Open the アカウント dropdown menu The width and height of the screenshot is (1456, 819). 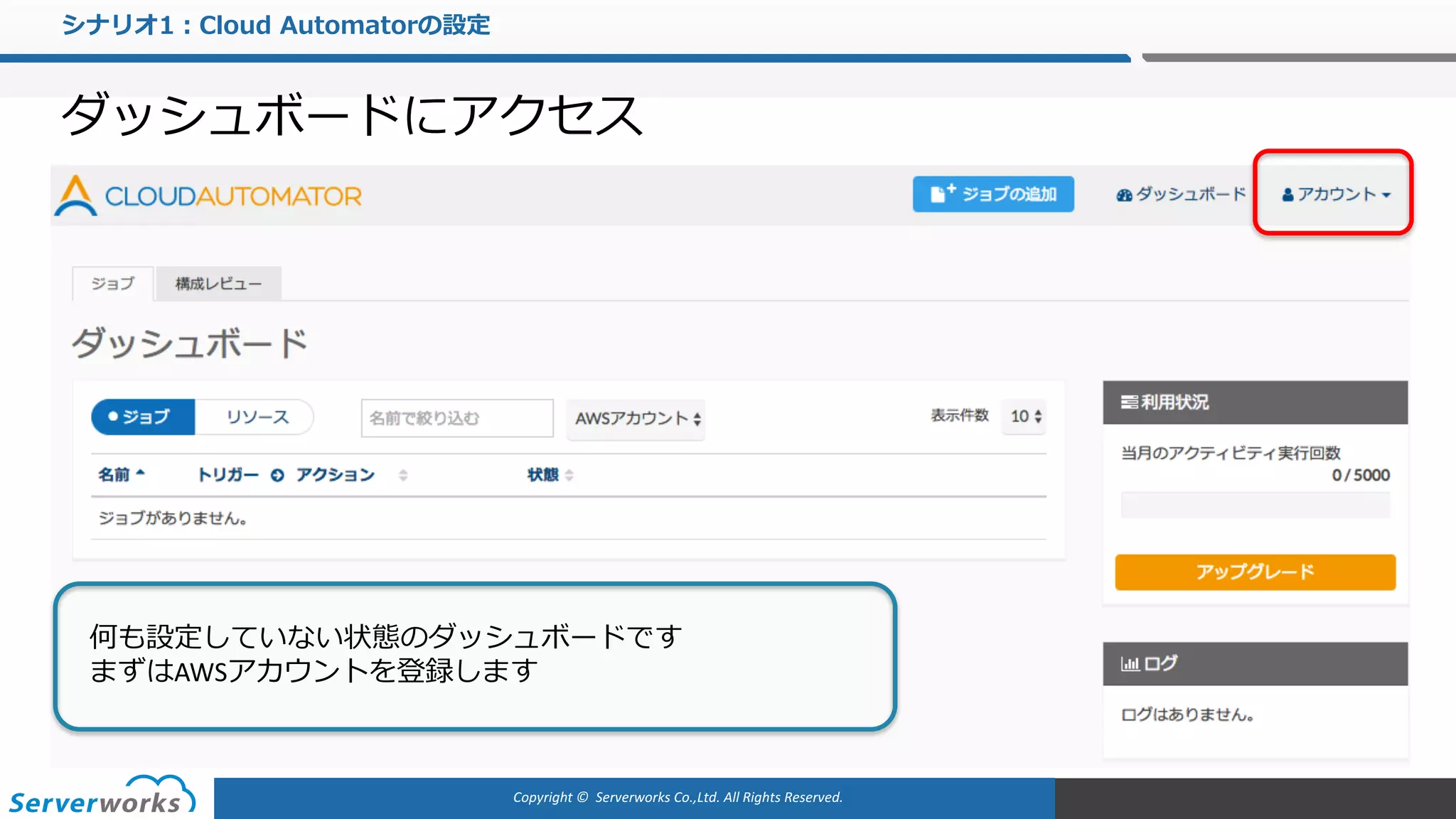1336,194
